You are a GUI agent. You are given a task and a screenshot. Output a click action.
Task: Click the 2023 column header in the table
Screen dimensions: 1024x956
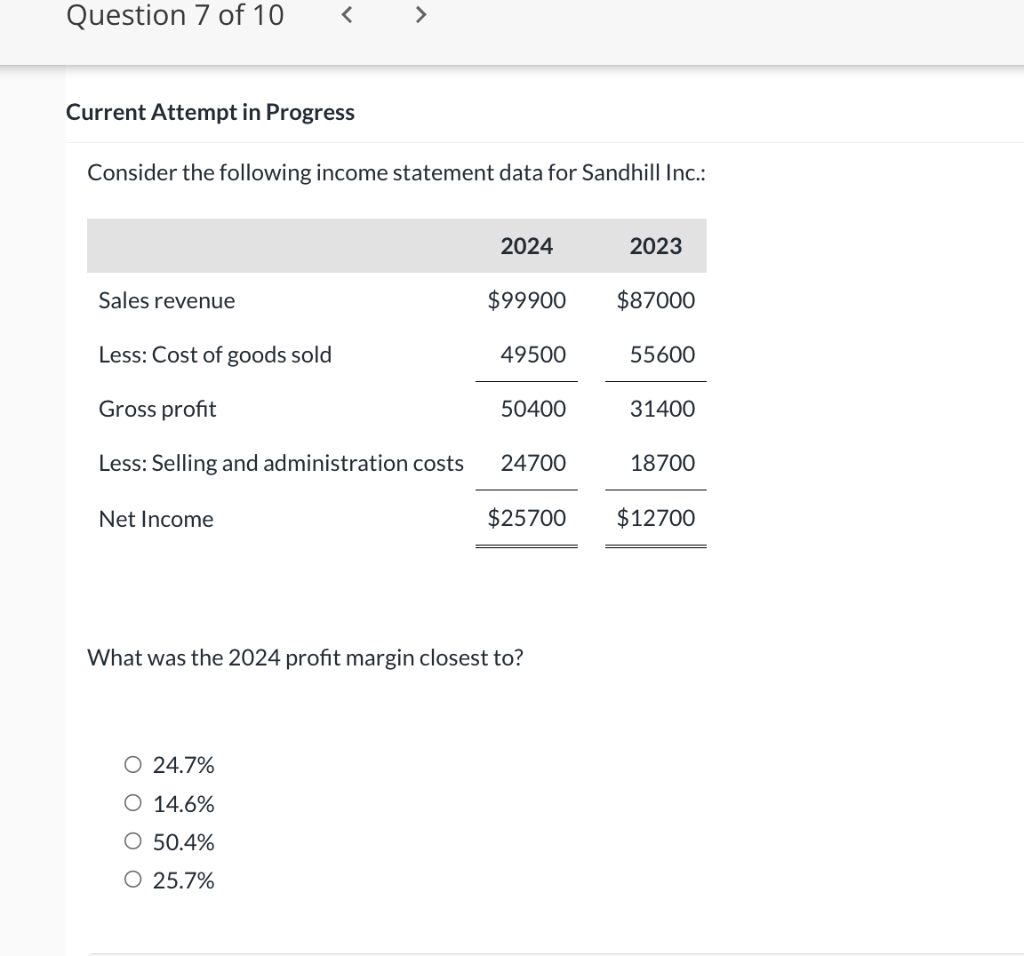click(x=655, y=245)
